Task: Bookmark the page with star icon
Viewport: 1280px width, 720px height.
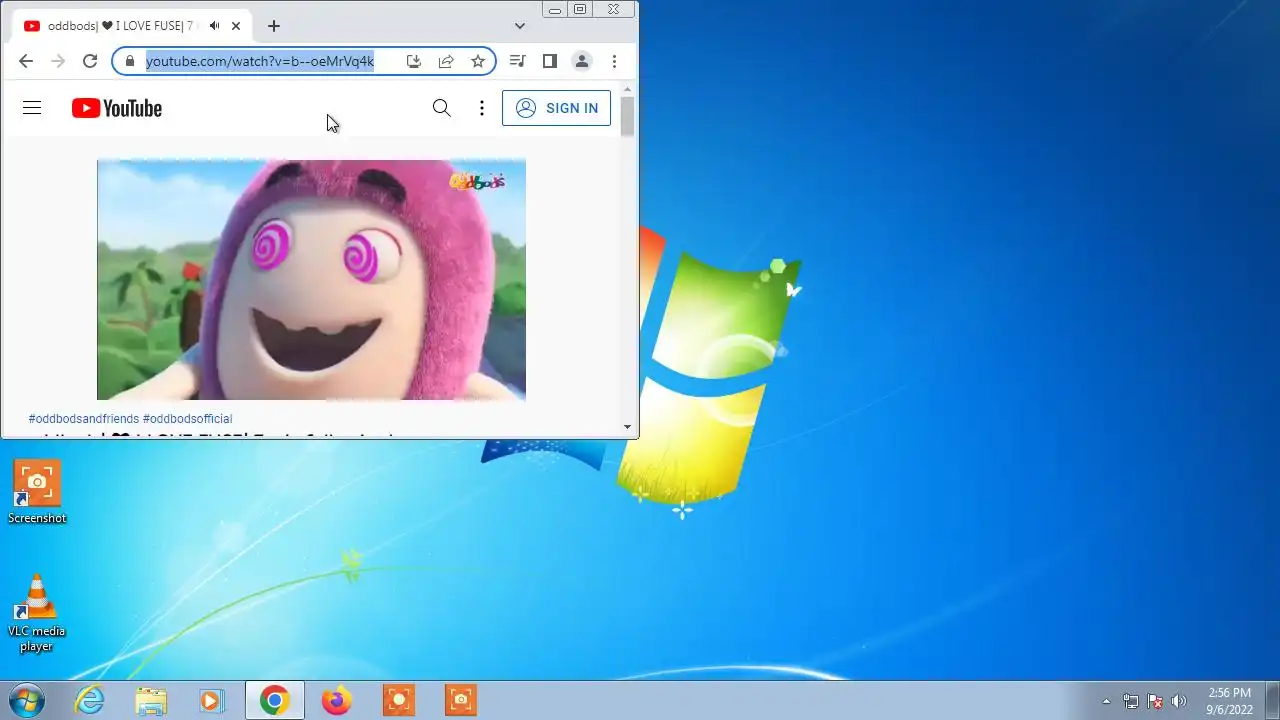Action: (x=478, y=61)
